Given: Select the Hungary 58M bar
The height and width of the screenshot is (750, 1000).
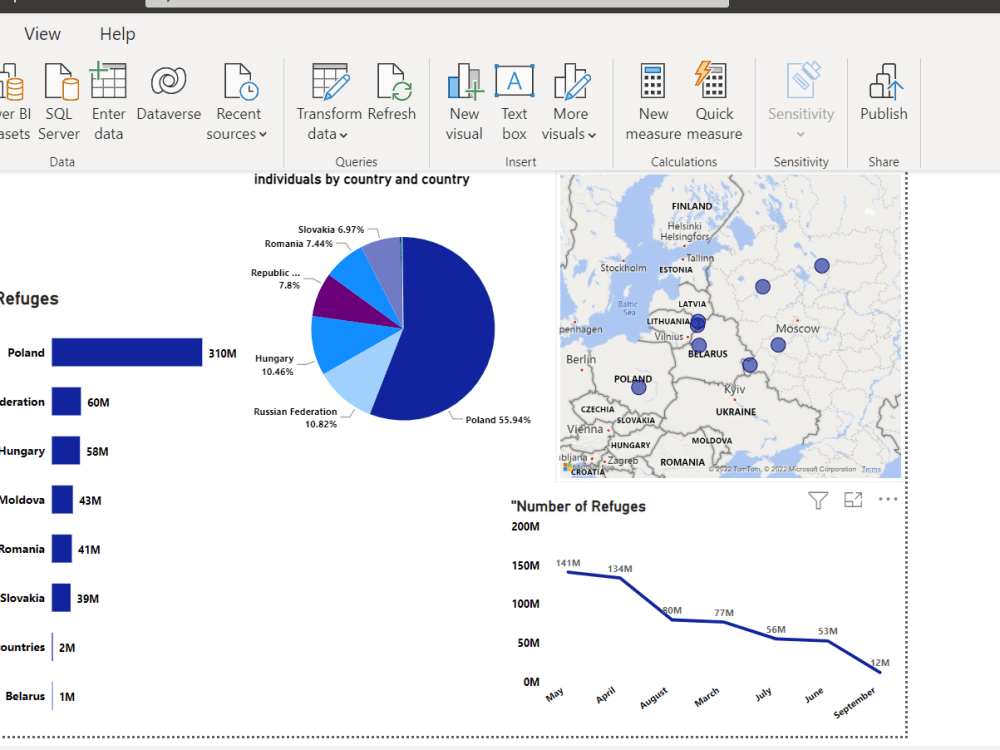Looking at the screenshot, I should tap(66, 451).
